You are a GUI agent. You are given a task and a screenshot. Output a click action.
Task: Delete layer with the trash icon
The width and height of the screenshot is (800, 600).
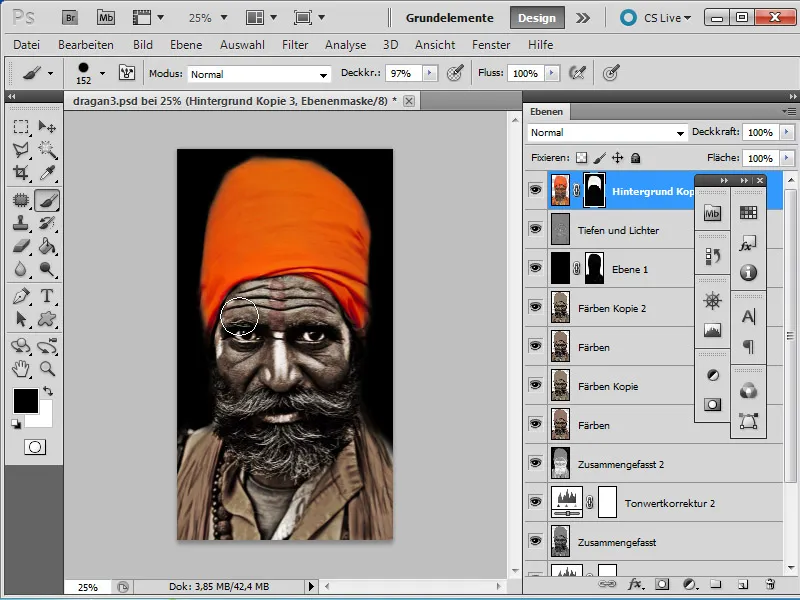[770, 584]
